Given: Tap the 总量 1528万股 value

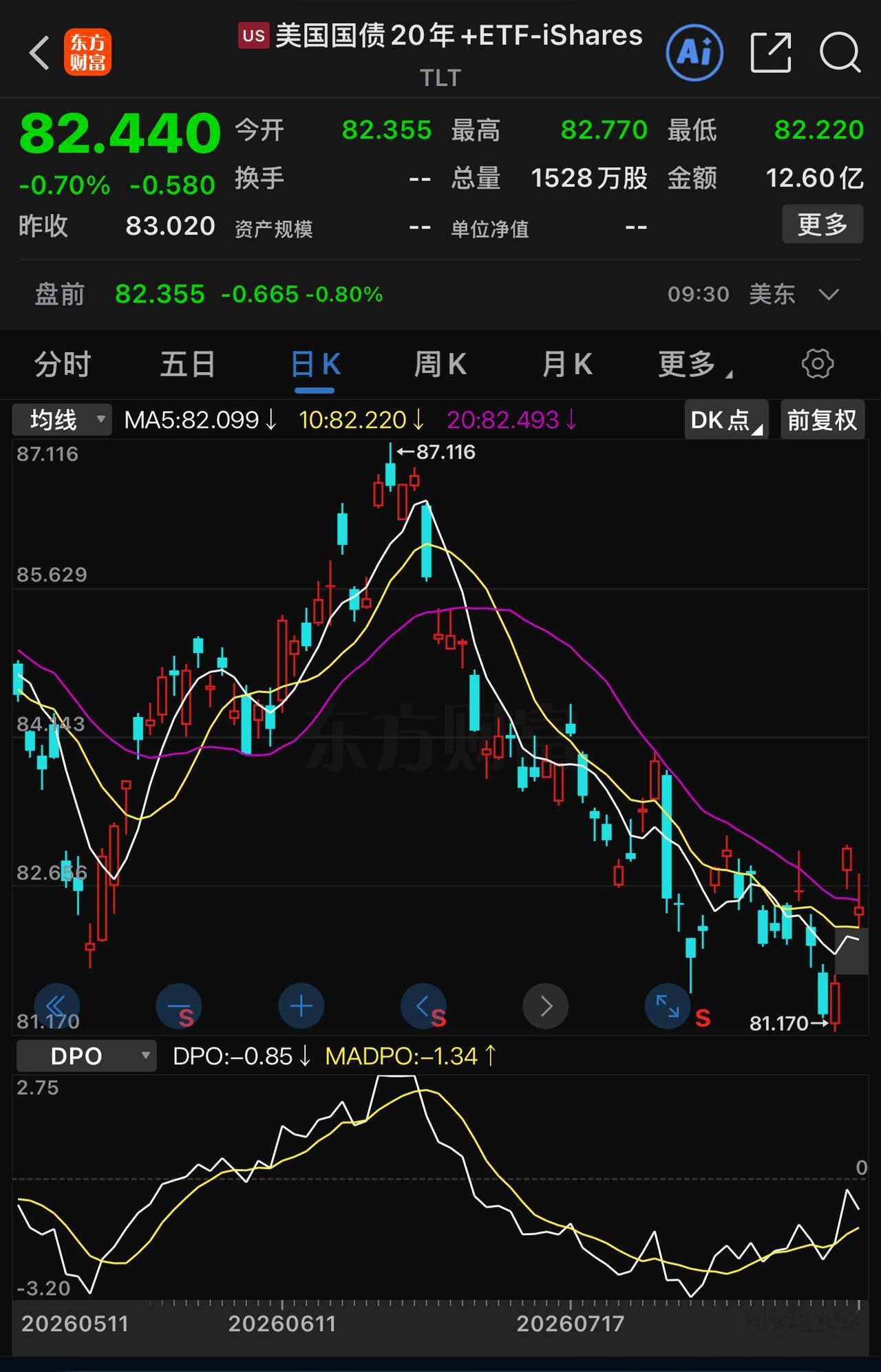Looking at the screenshot, I should point(589,179).
